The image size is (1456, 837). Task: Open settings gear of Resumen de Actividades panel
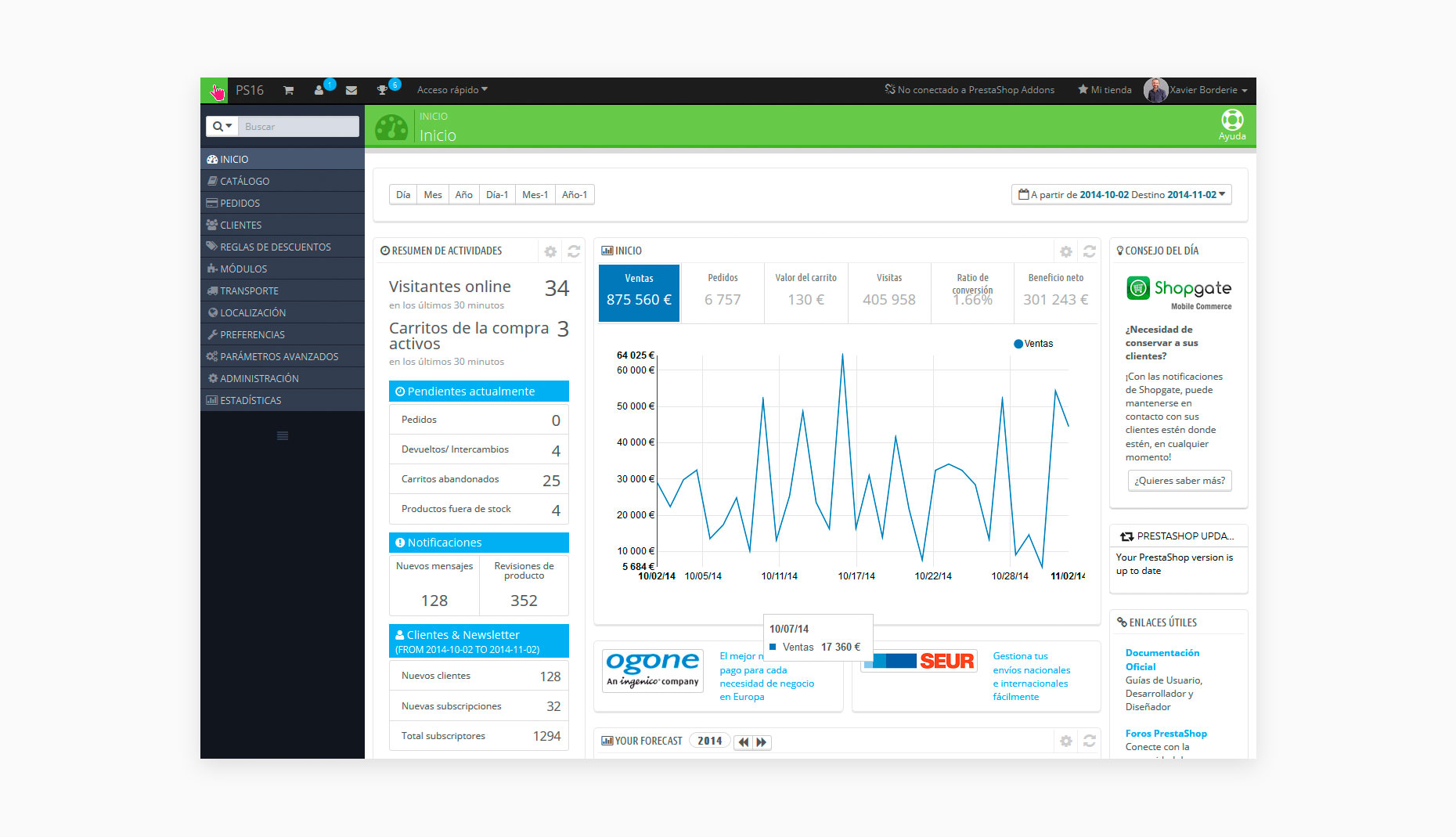tap(550, 251)
